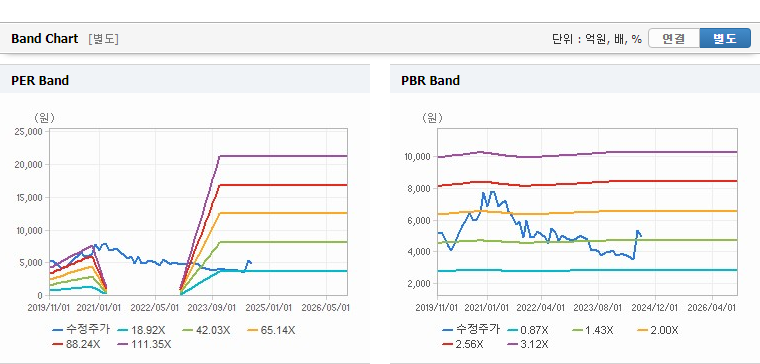Toggle 2.56X series in PBR legend
Image resolution: width=760 pixels, height=364 pixels.
463,344
